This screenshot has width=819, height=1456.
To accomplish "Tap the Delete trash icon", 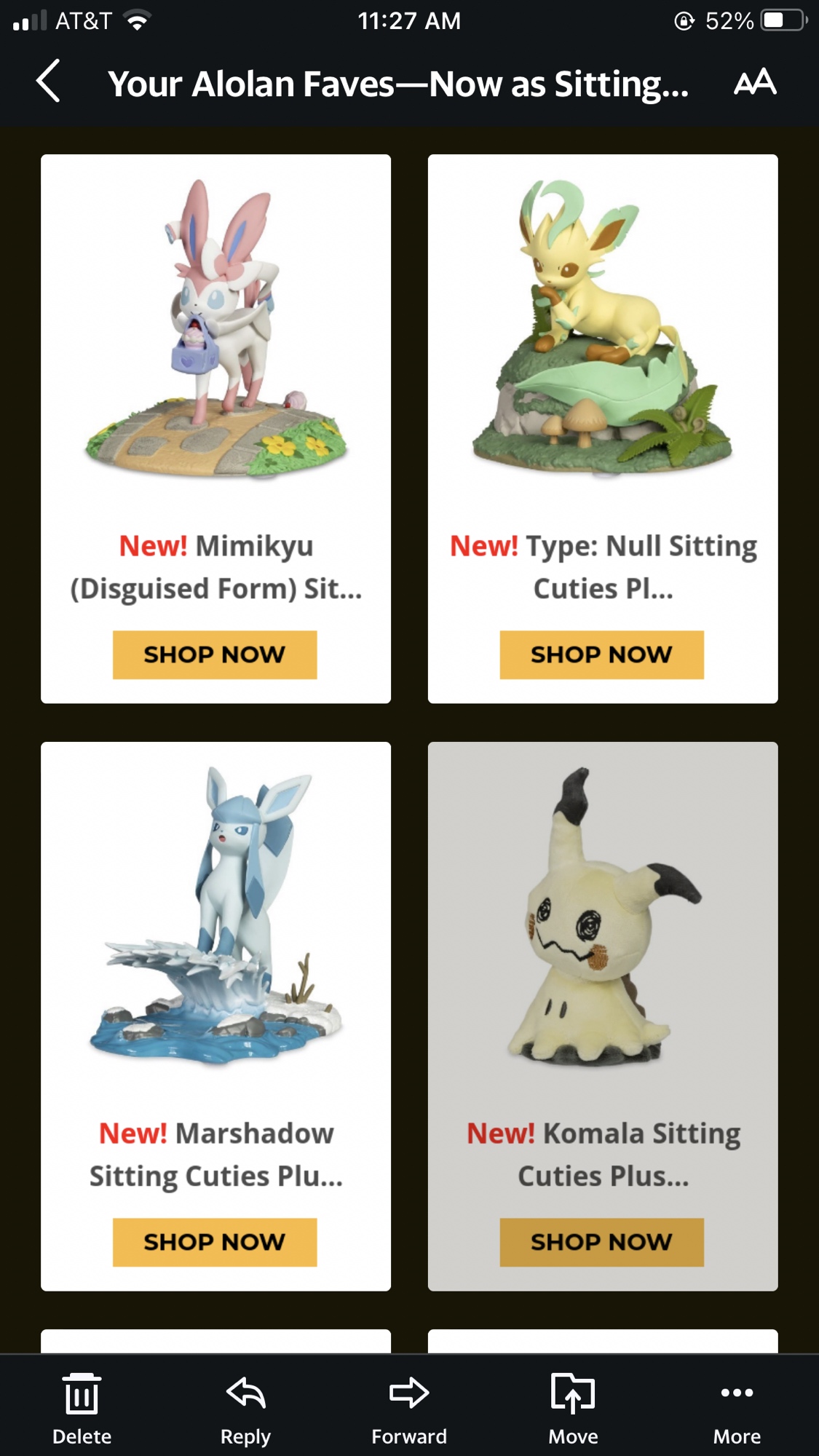I will [82, 1393].
